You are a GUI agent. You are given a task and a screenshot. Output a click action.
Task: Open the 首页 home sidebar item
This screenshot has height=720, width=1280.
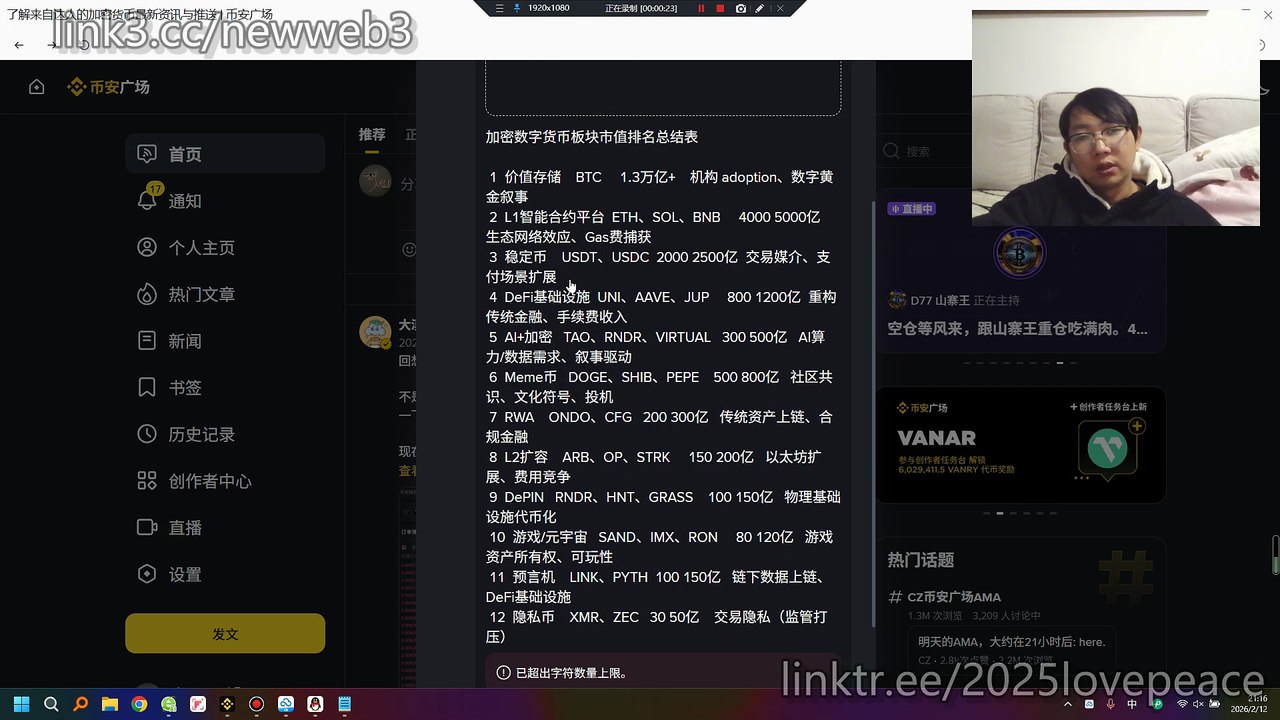coord(225,154)
